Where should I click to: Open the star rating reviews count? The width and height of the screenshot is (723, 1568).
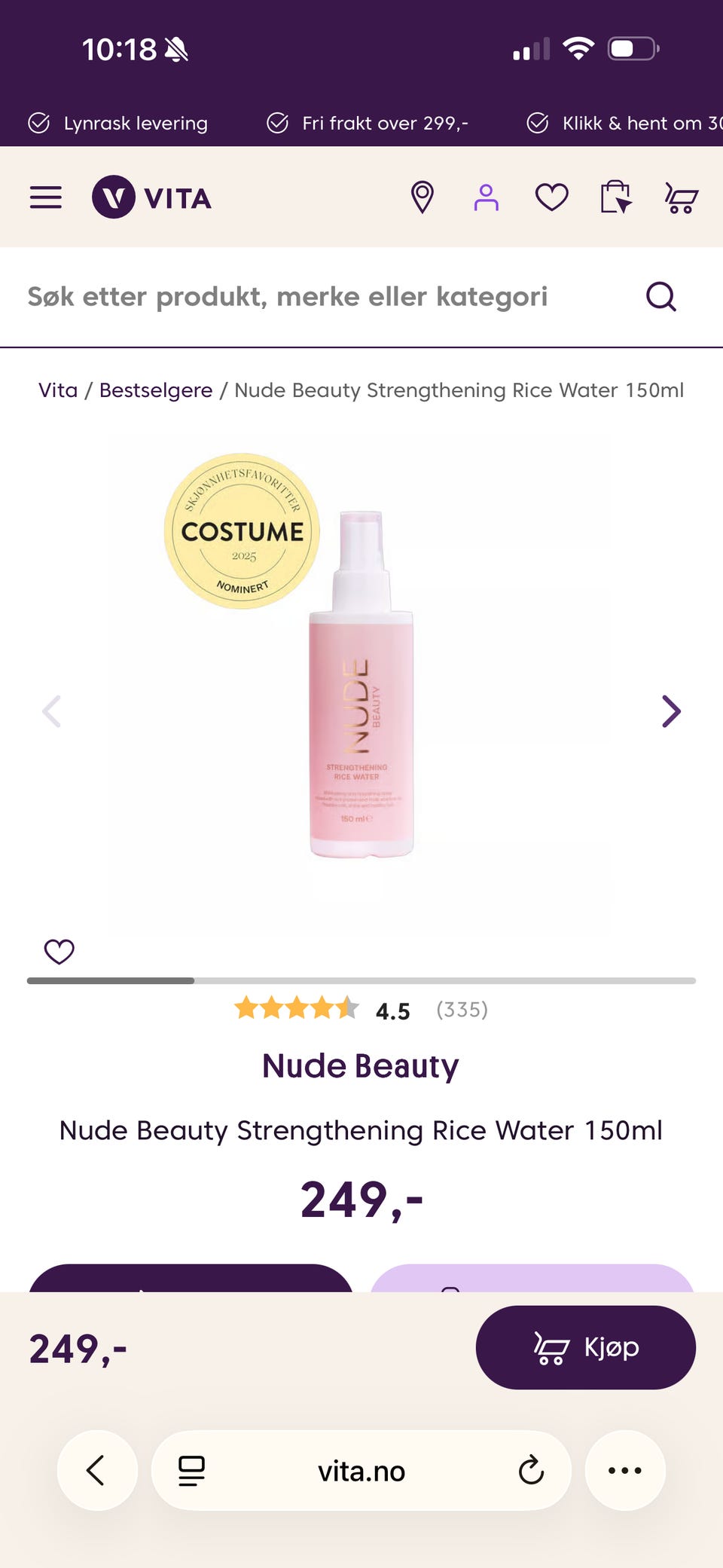[x=462, y=1010]
